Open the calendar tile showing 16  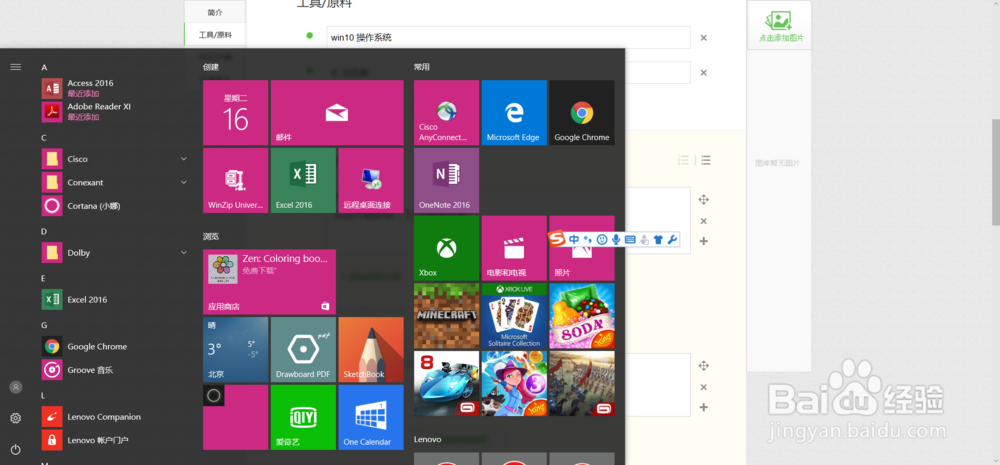point(235,113)
